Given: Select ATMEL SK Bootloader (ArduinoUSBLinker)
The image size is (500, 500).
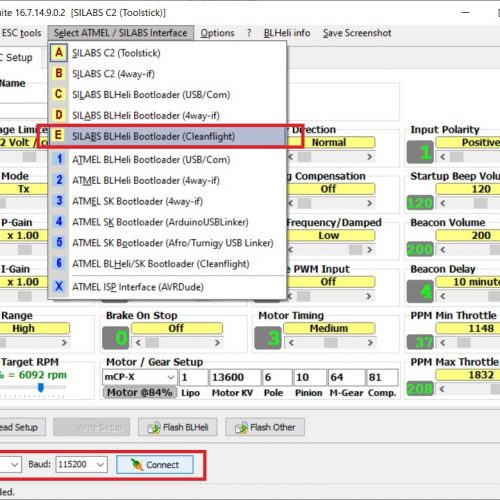Looking at the screenshot, I should pos(167,222).
